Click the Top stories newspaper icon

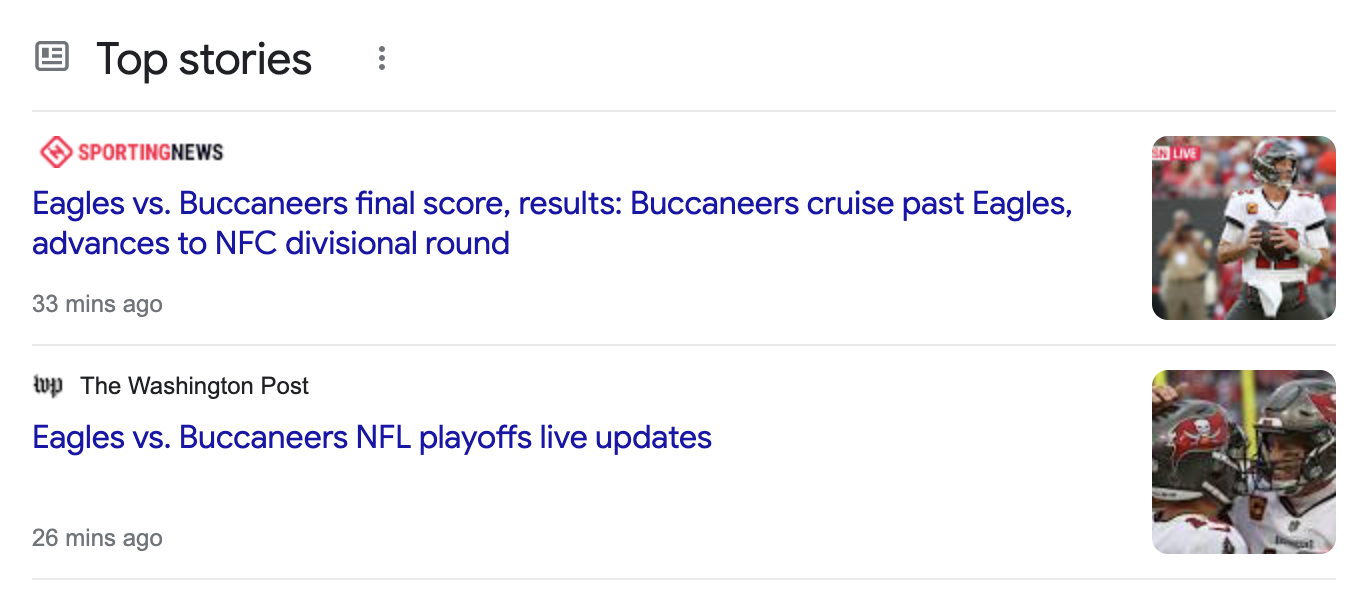tap(52, 57)
